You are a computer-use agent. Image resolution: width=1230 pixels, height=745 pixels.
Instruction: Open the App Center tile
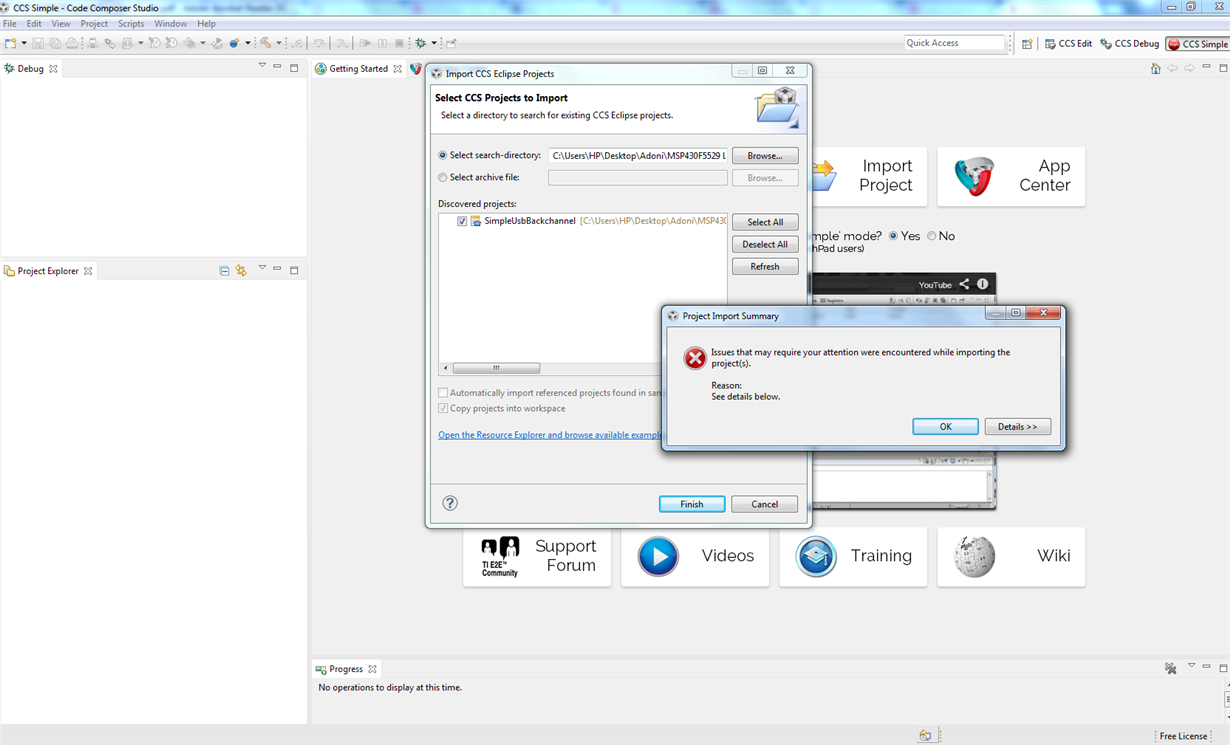click(x=1011, y=176)
